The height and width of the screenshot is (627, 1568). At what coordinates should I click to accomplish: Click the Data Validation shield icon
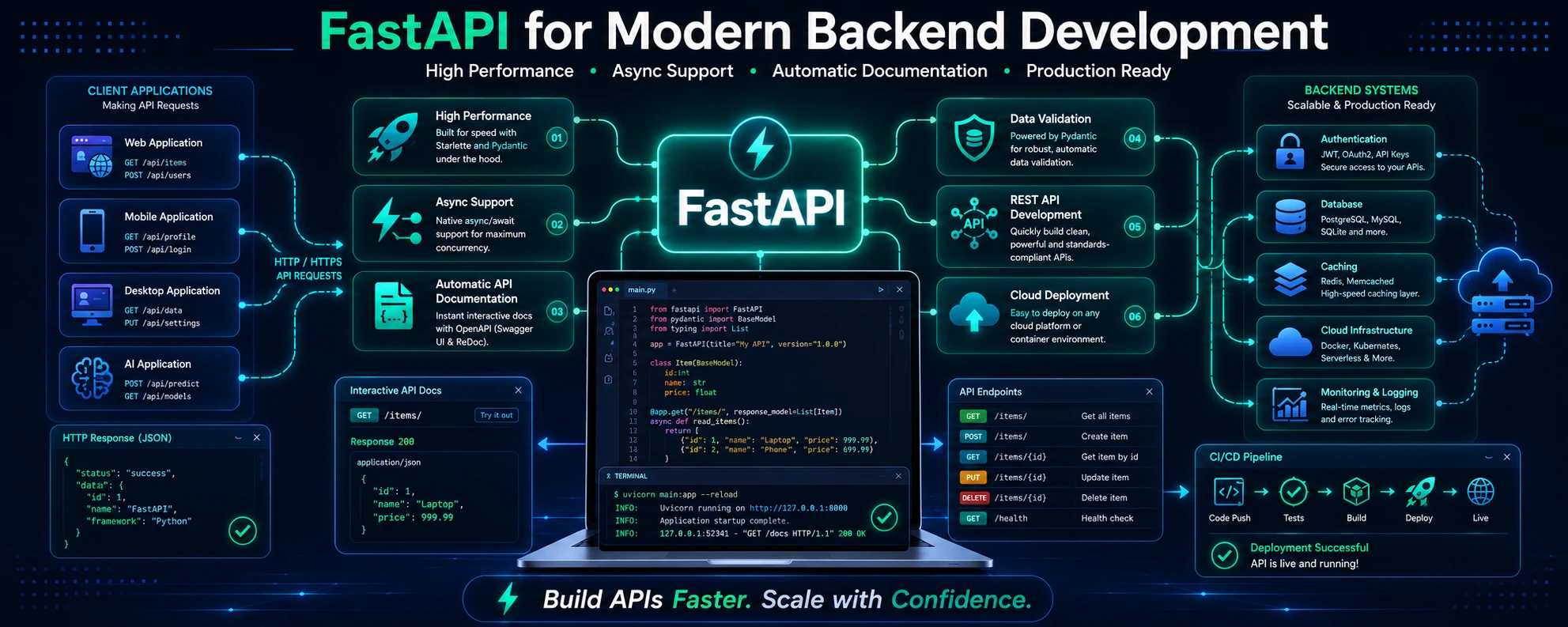(974, 138)
